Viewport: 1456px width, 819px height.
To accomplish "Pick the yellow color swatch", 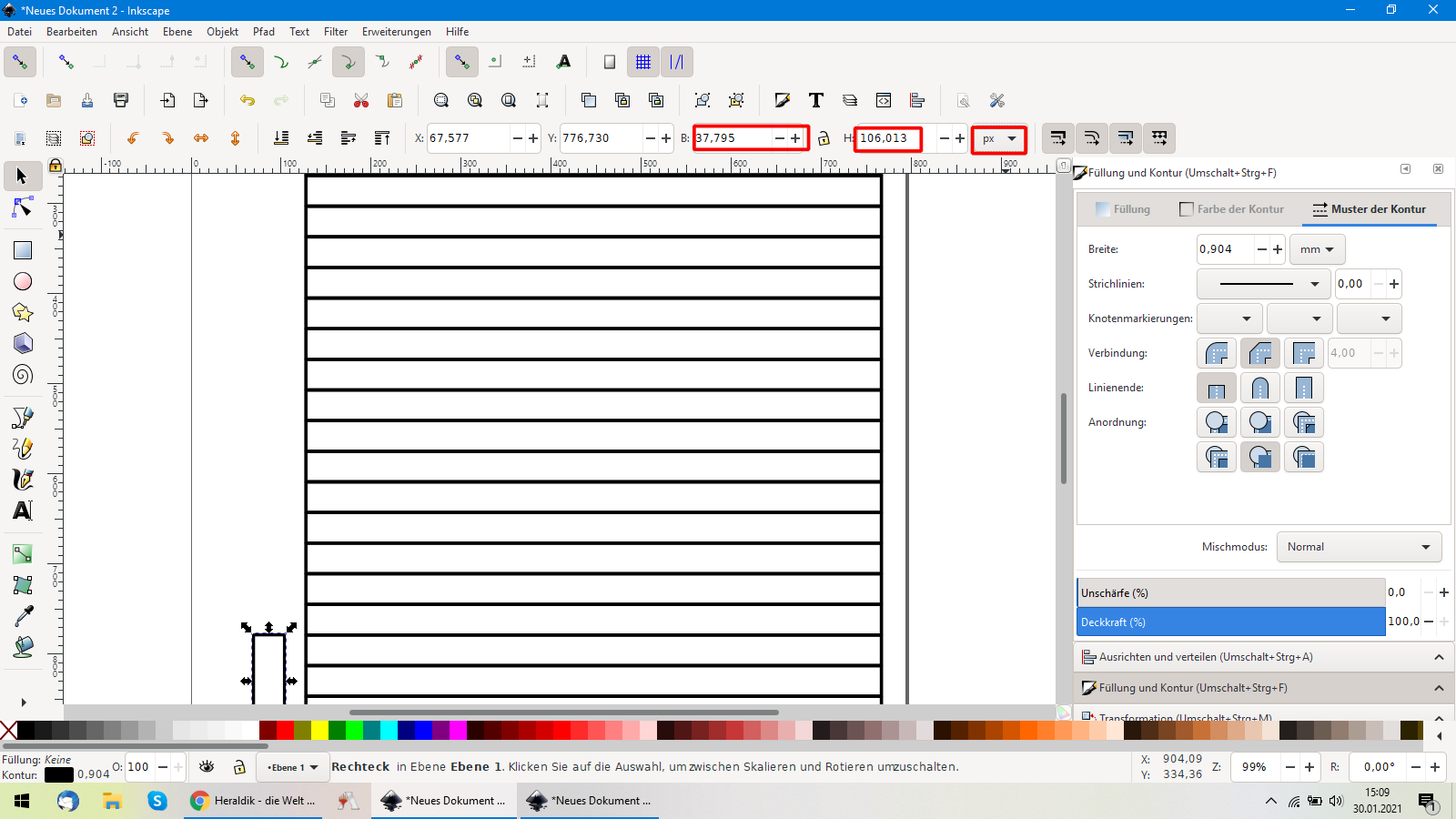I will [x=319, y=730].
